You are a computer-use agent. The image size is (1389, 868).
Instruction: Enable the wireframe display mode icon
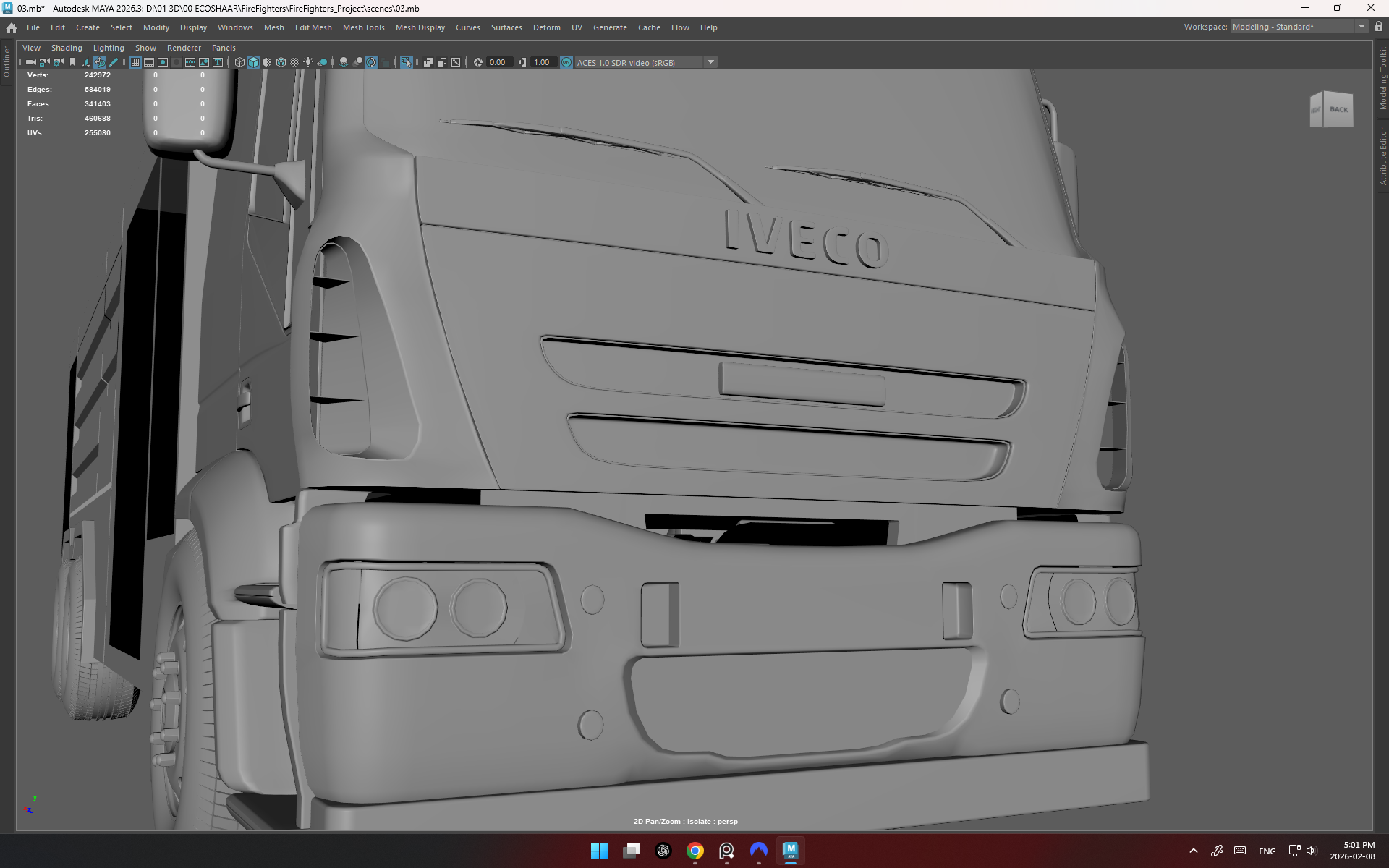239,62
